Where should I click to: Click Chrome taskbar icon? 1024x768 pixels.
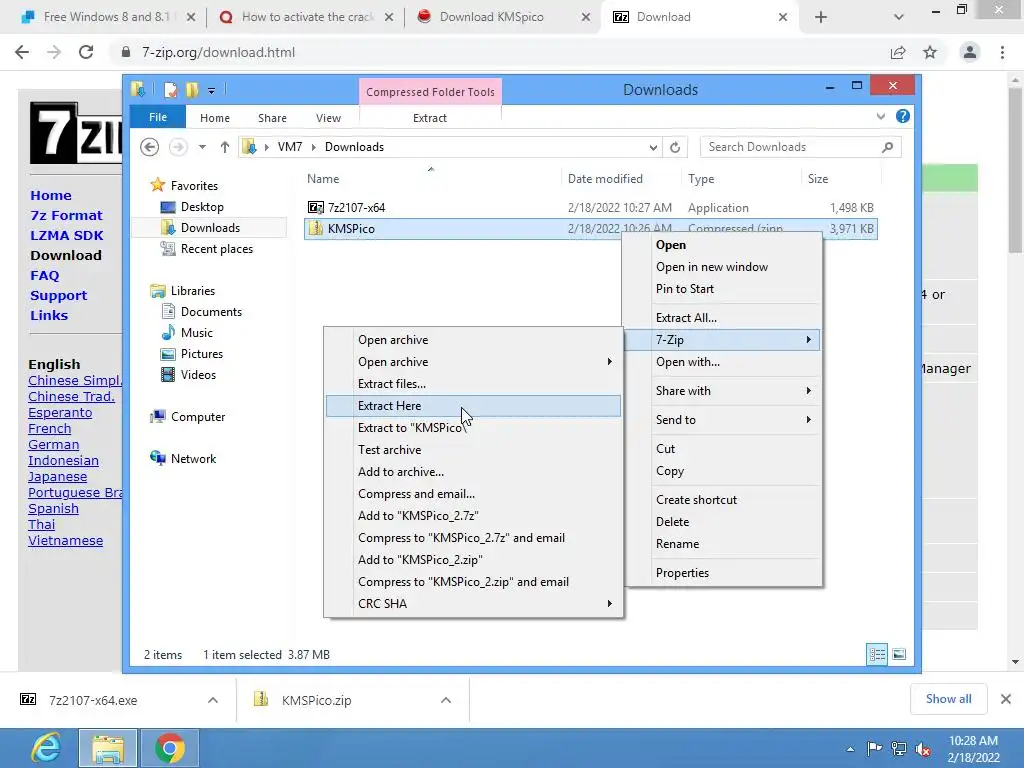170,748
